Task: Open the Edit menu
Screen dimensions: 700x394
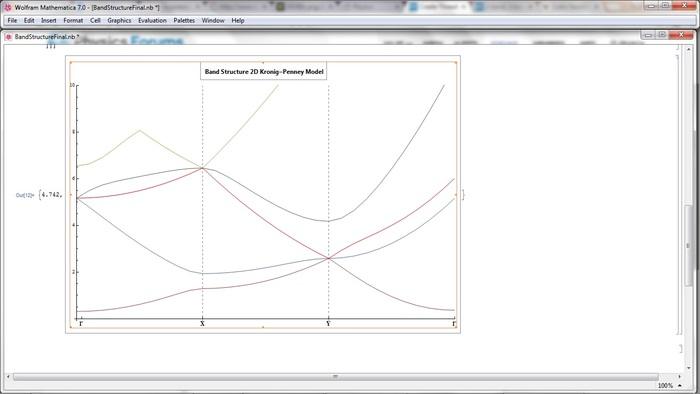Action: pos(29,21)
